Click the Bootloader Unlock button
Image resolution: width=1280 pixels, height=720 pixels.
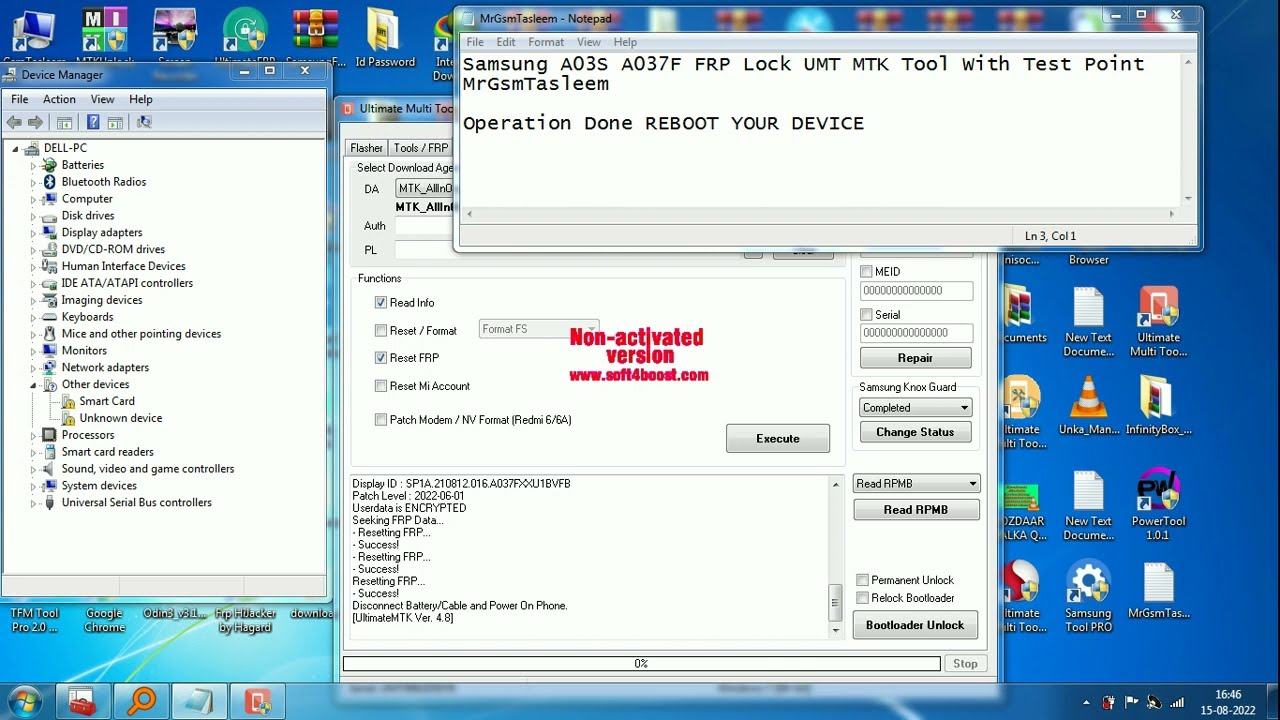pyautogui.click(x=915, y=625)
